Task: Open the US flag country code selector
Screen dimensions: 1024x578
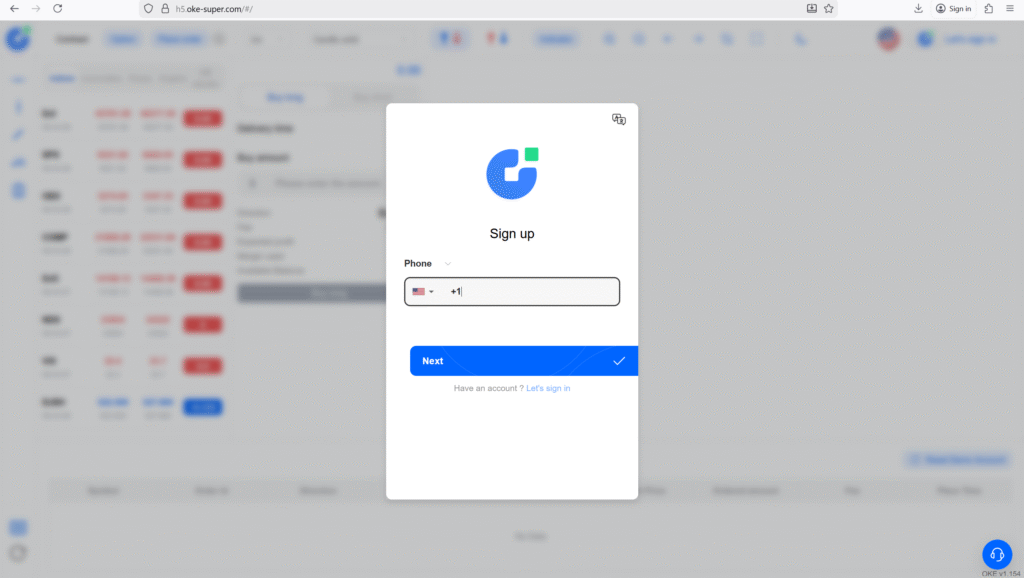Action: coord(423,292)
